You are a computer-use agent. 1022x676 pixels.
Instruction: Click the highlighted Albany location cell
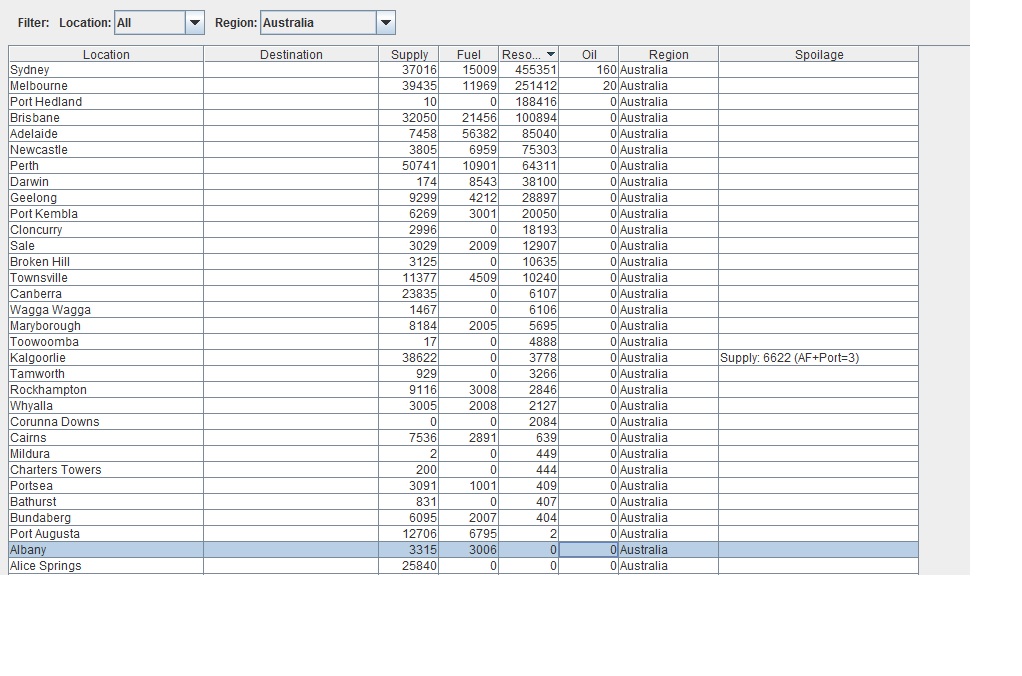tap(106, 550)
